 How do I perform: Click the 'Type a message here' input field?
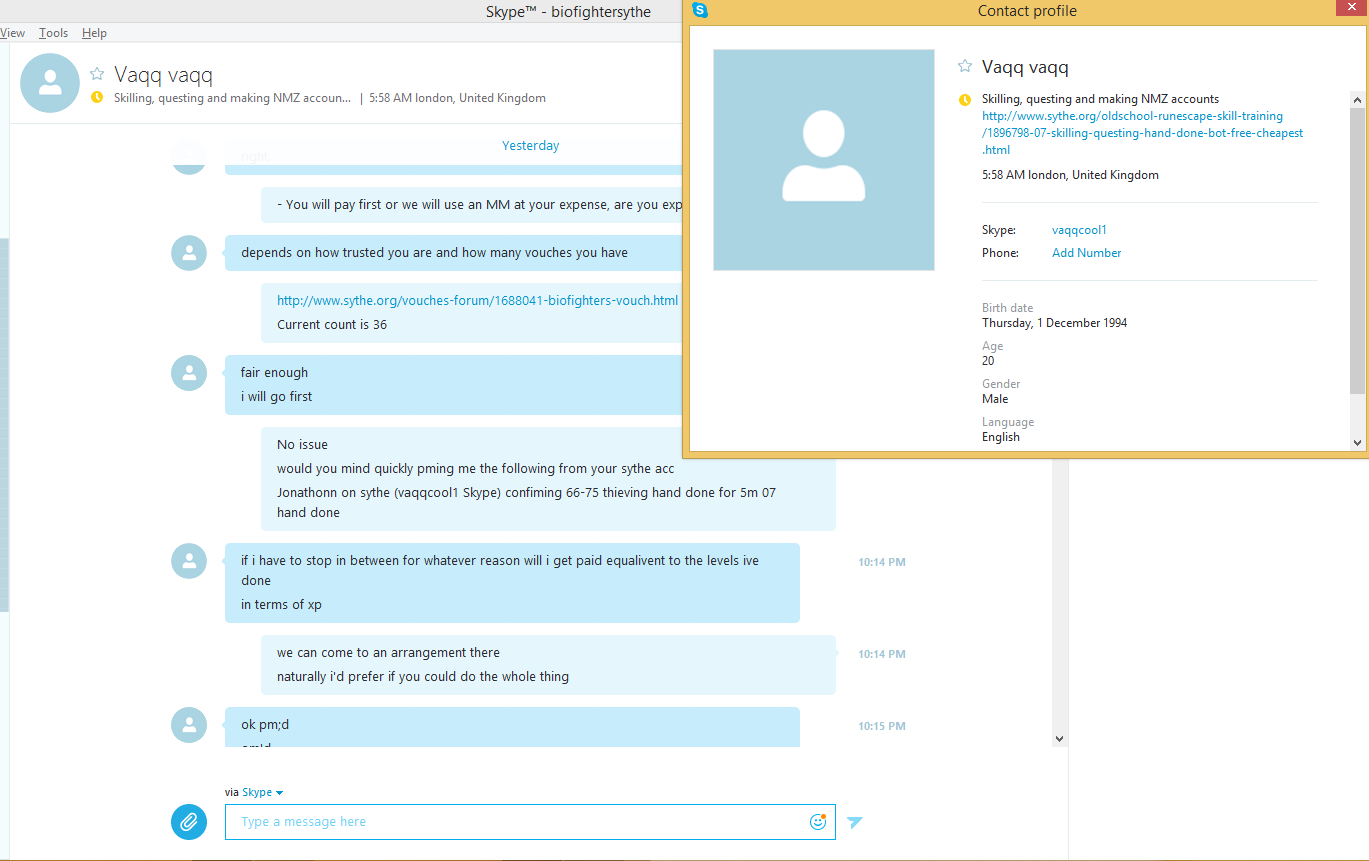pos(530,822)
